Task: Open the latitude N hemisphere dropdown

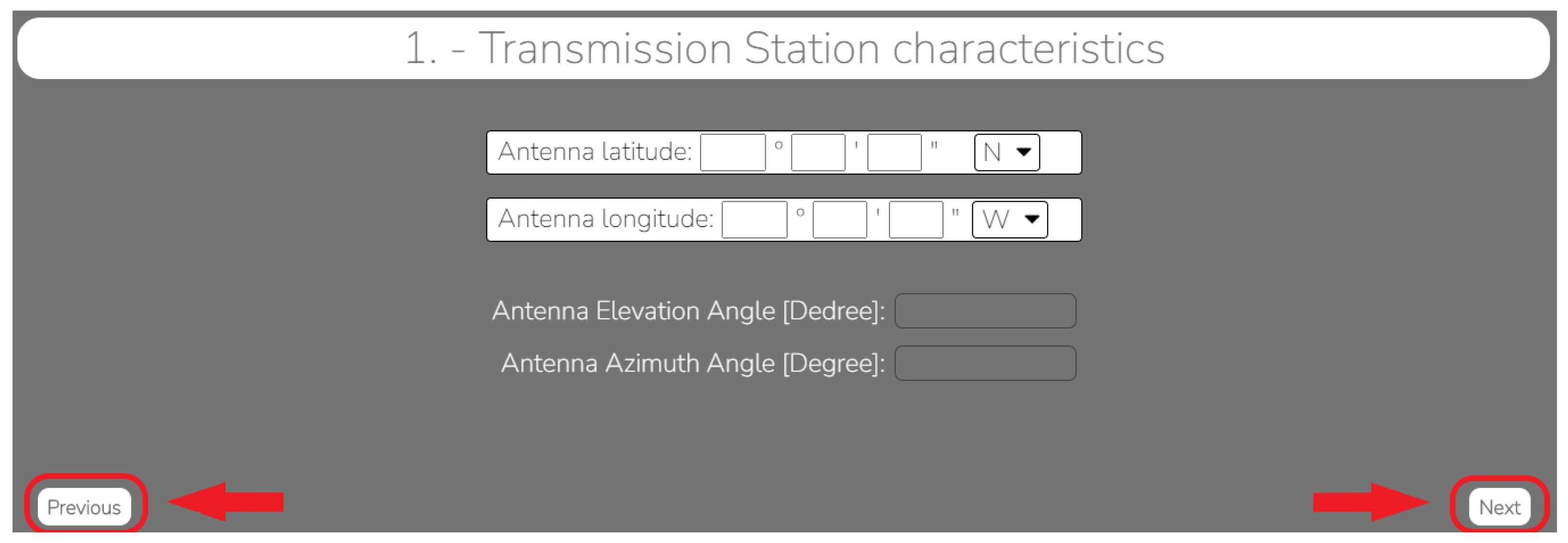Action: (x=1006, y=152)
